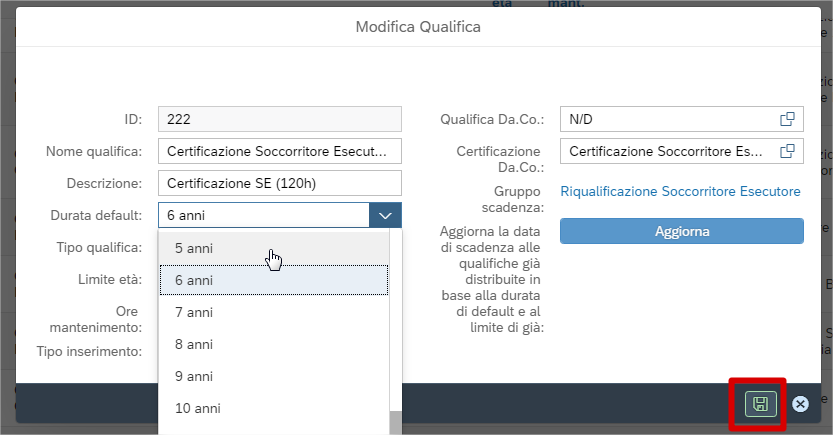Choose 9 anni as default duration
833x435 pixels.
273,376
